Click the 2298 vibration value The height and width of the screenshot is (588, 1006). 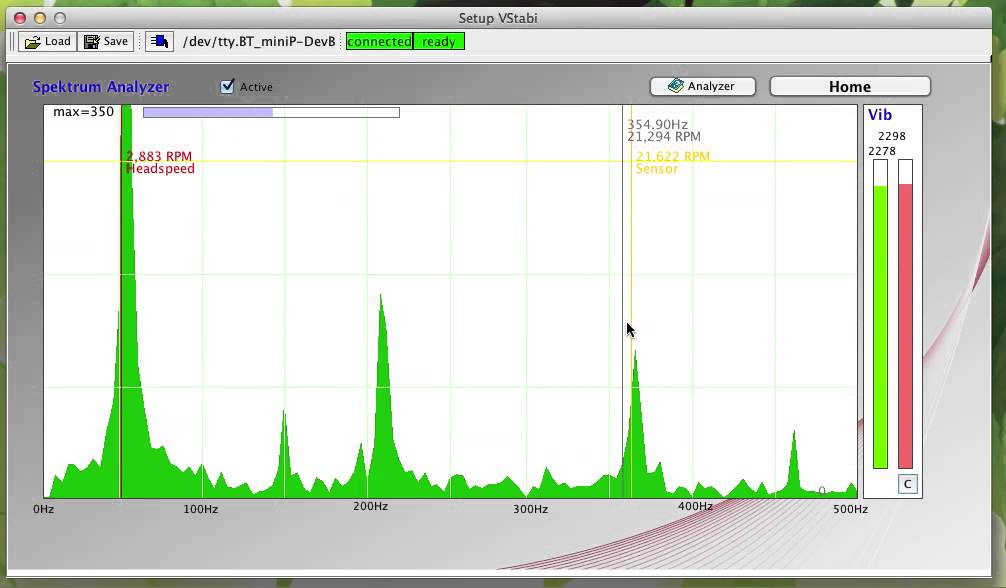point(892,136)
